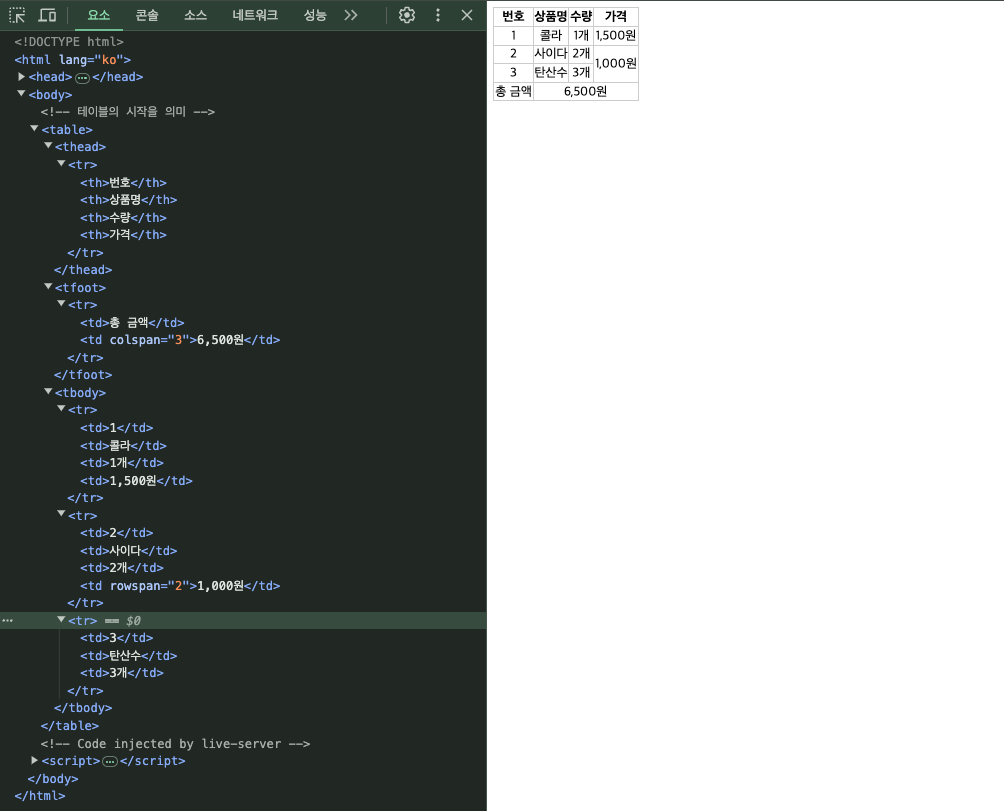Close the DevTools panel
The height and width of the screenshot is (811, 1004).
click(467, 15)
